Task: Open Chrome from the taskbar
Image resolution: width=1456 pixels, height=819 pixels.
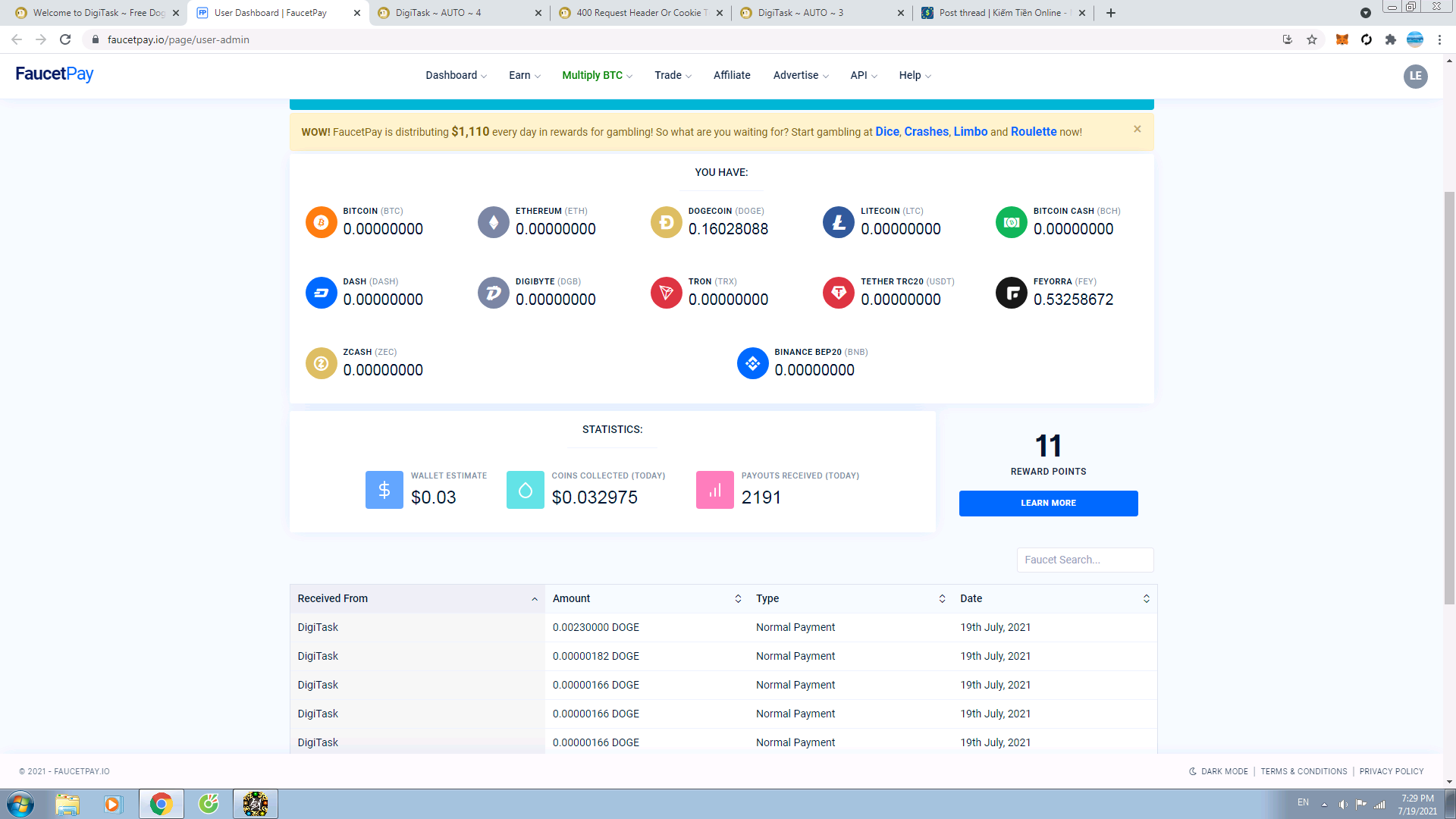Action: pyautogui.click(x=161, y=804)
